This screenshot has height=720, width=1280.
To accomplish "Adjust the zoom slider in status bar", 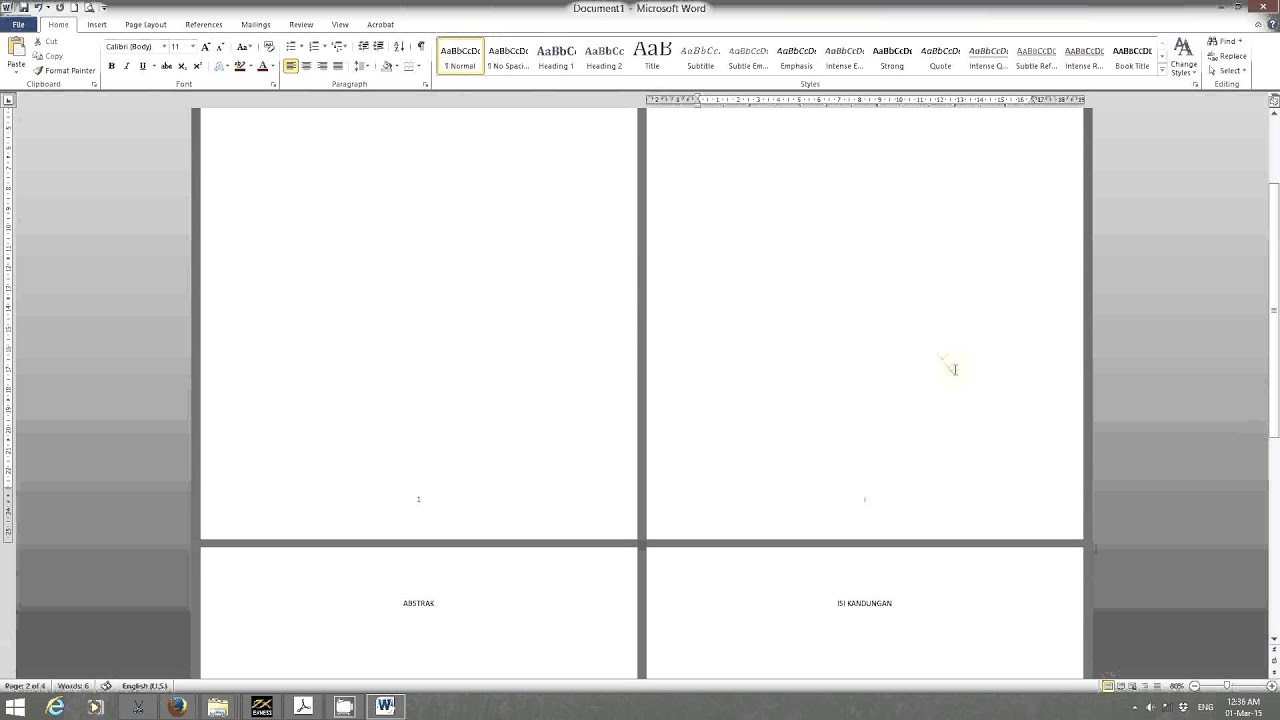I will 1227,686.
